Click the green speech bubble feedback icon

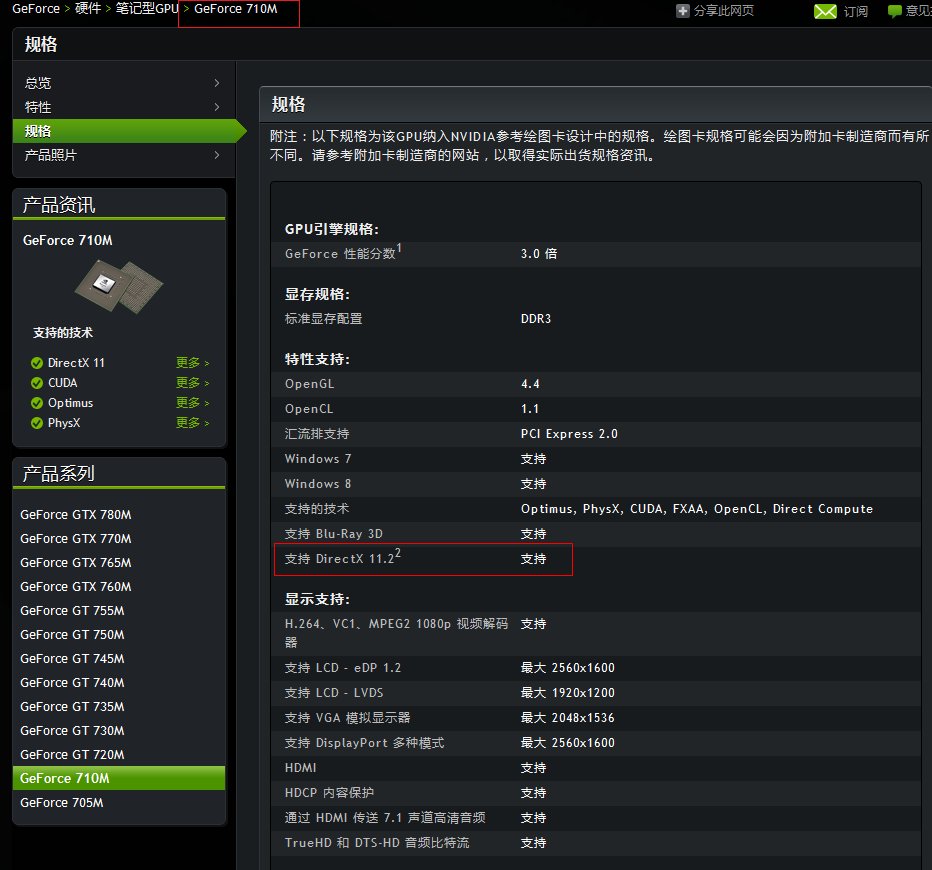tap(894, 11)
